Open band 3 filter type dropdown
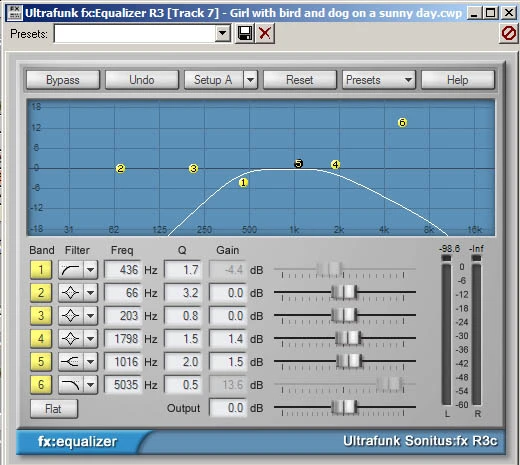This screenshot has height=465, width=520. pyautogui.click(x=90, y=315)
